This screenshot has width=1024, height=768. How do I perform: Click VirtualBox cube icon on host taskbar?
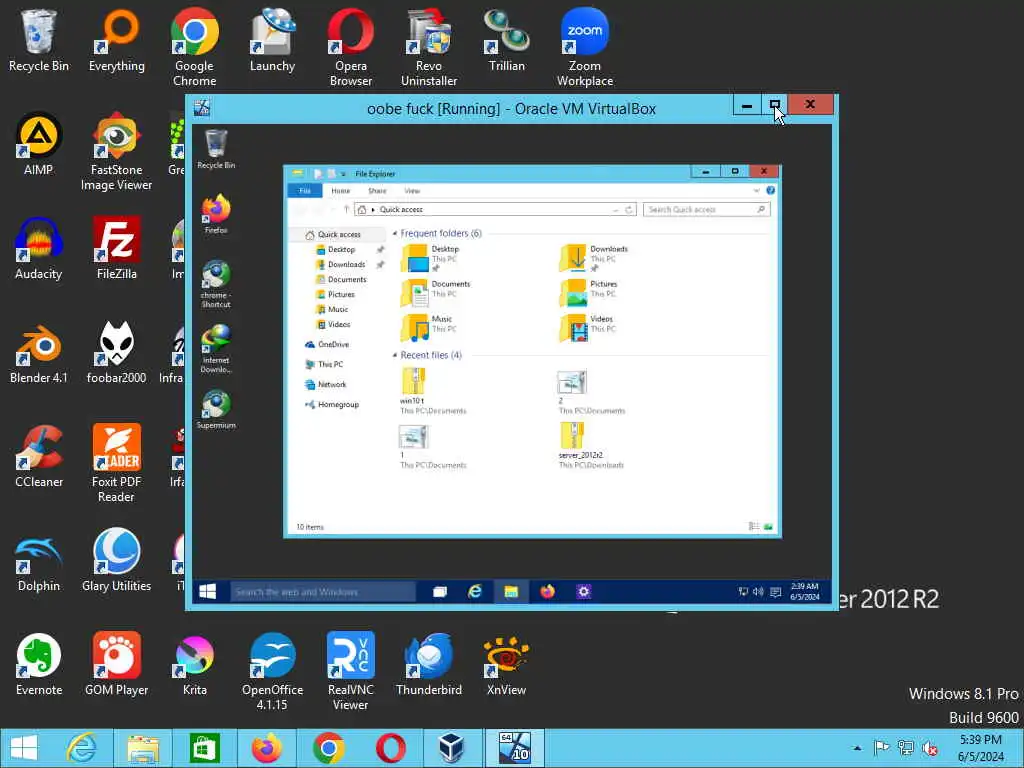click(451, 748)
